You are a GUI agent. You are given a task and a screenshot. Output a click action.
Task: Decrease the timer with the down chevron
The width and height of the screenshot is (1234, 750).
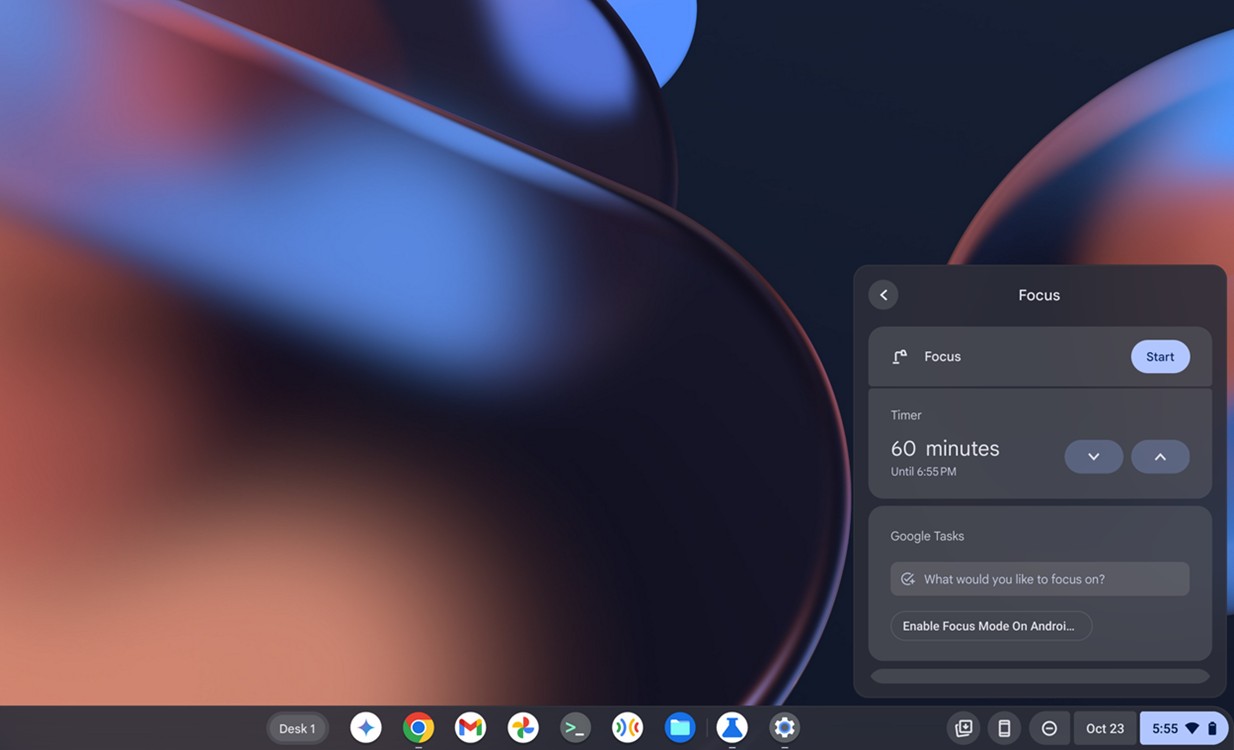[x=1093, y=456]
